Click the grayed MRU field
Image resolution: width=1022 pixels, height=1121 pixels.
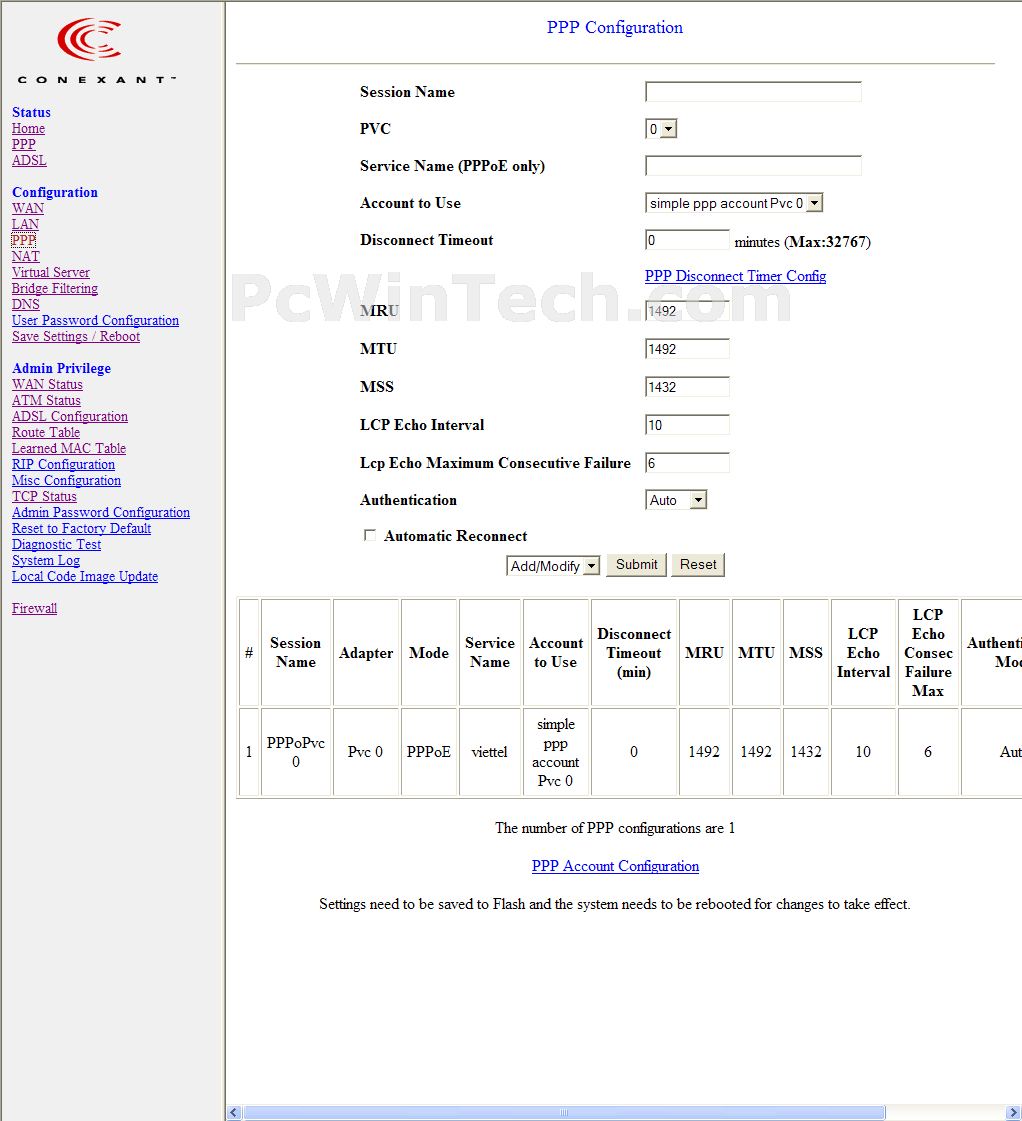point(688,311)
